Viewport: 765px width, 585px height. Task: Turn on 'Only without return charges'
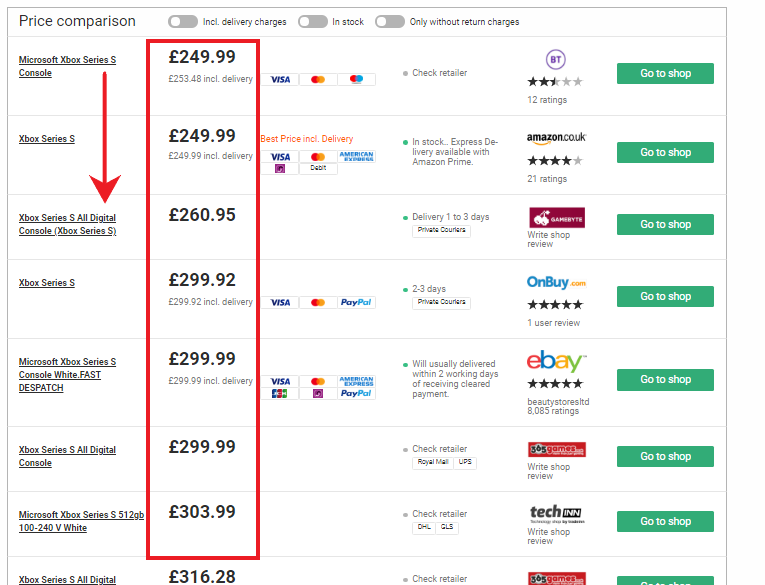coord(389,21)
